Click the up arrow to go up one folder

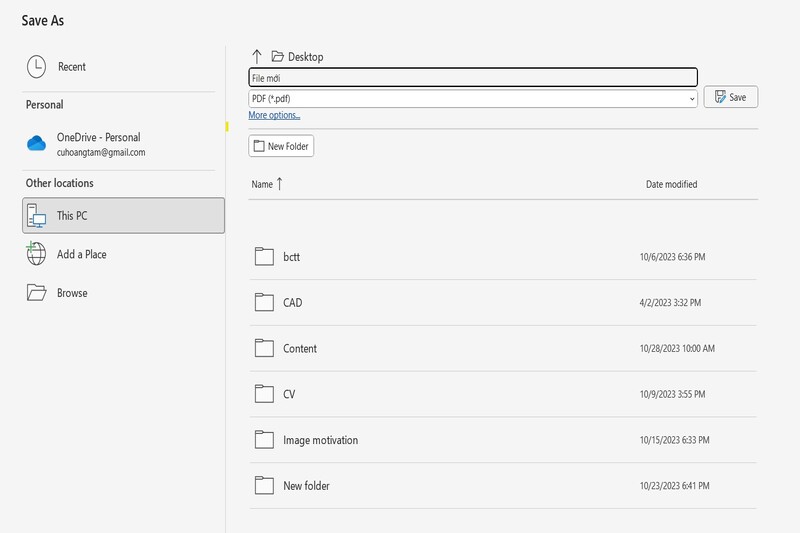click(257, 57)
